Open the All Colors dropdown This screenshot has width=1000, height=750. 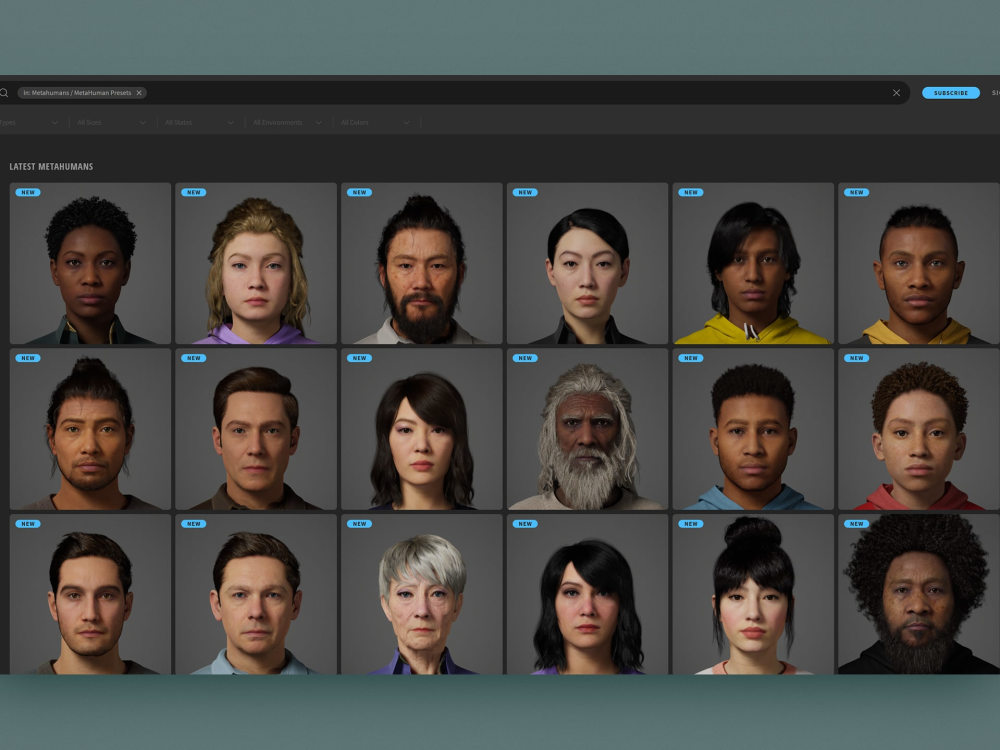coord(375,122)
